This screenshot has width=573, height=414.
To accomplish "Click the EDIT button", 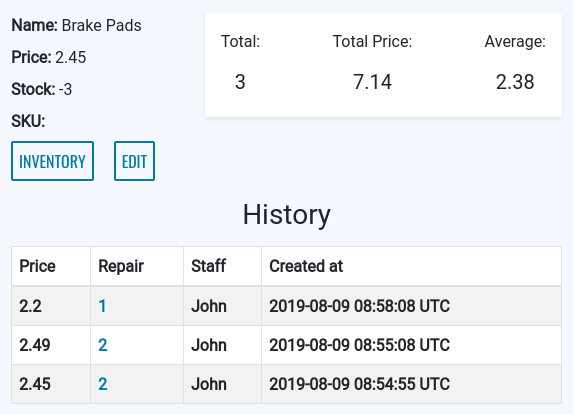I will (x=134, y=161).
